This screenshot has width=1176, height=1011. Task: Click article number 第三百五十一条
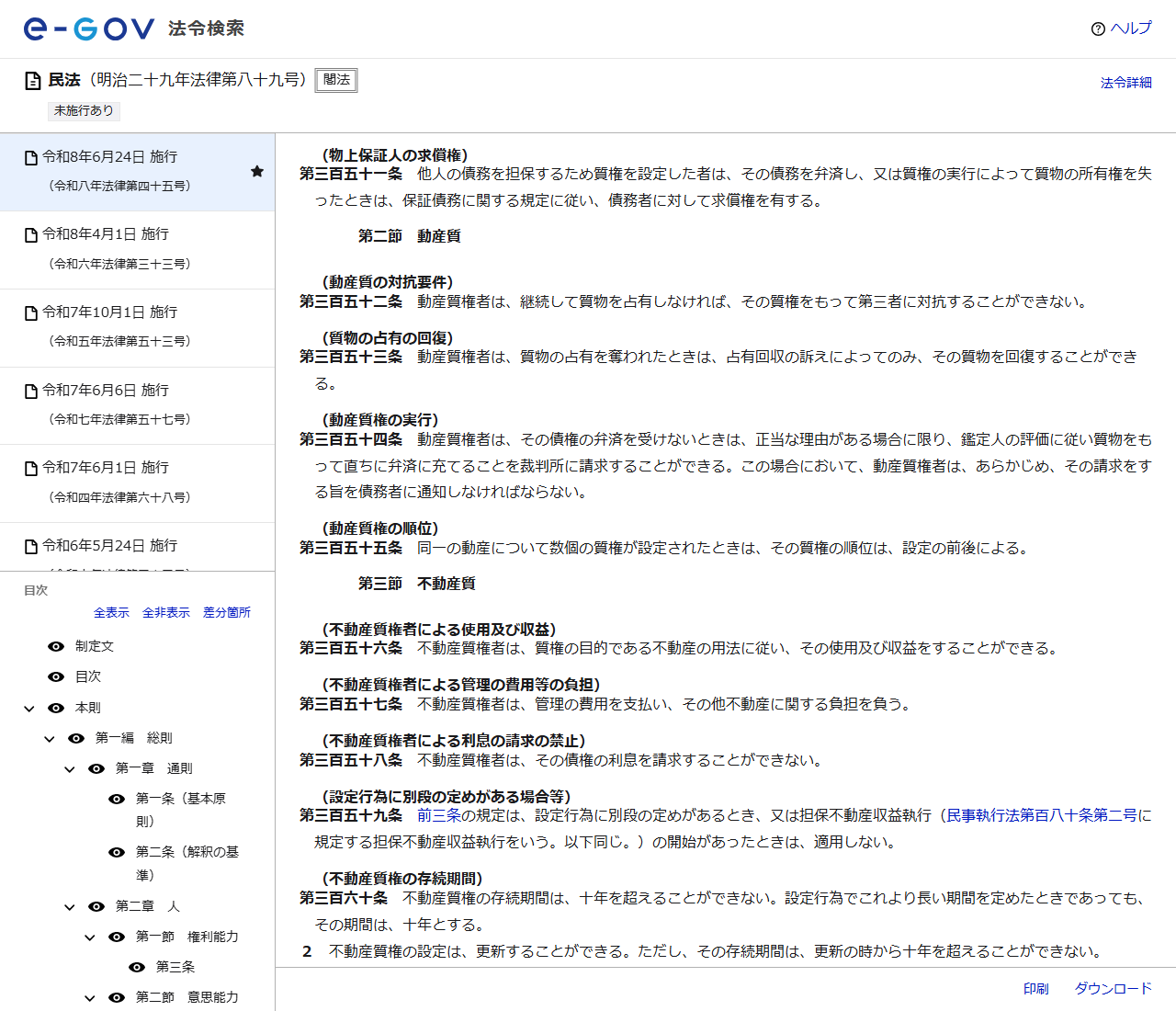tap(351, 174)
